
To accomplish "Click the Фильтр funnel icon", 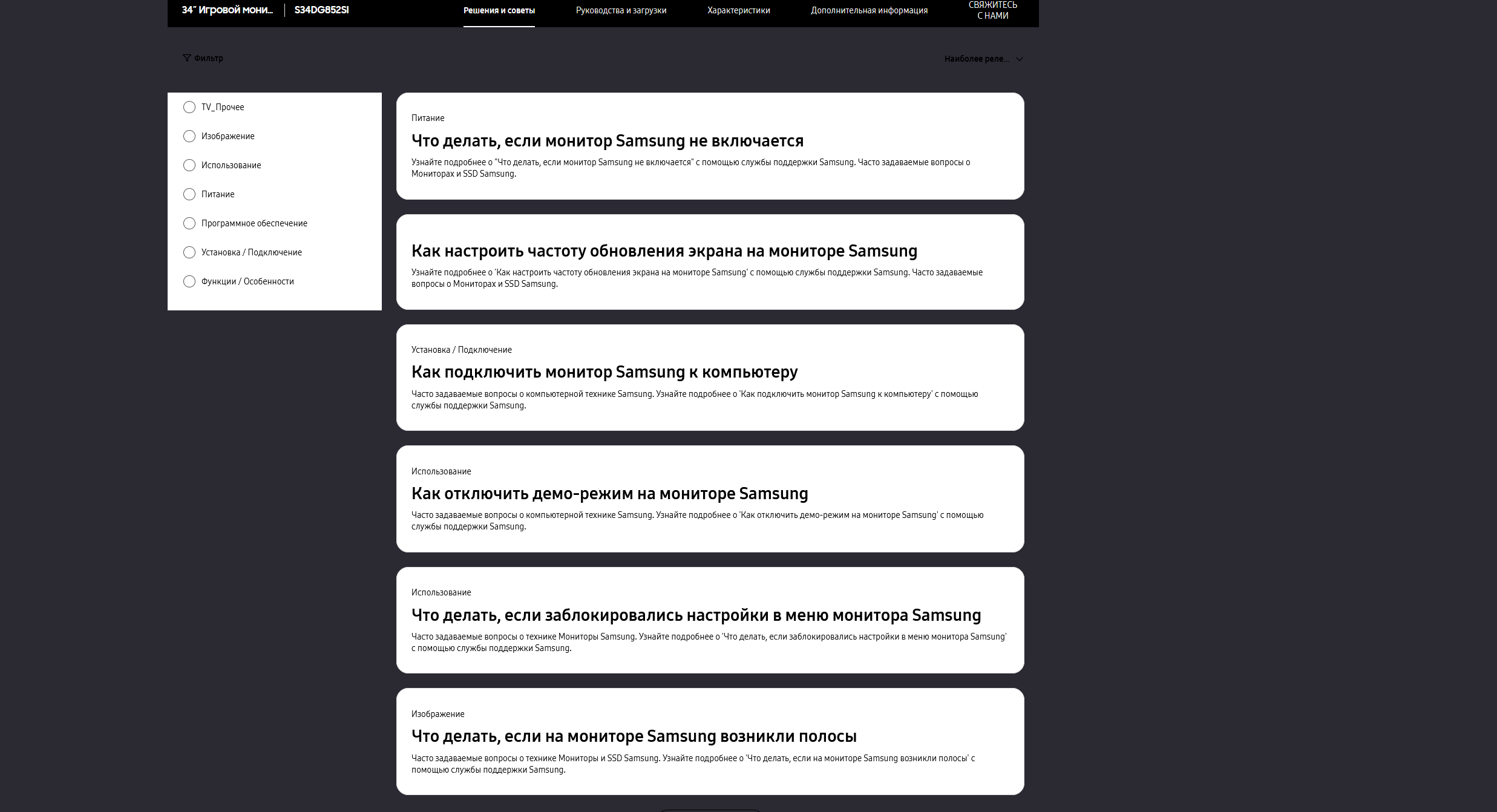I will (x=186, y=58).
